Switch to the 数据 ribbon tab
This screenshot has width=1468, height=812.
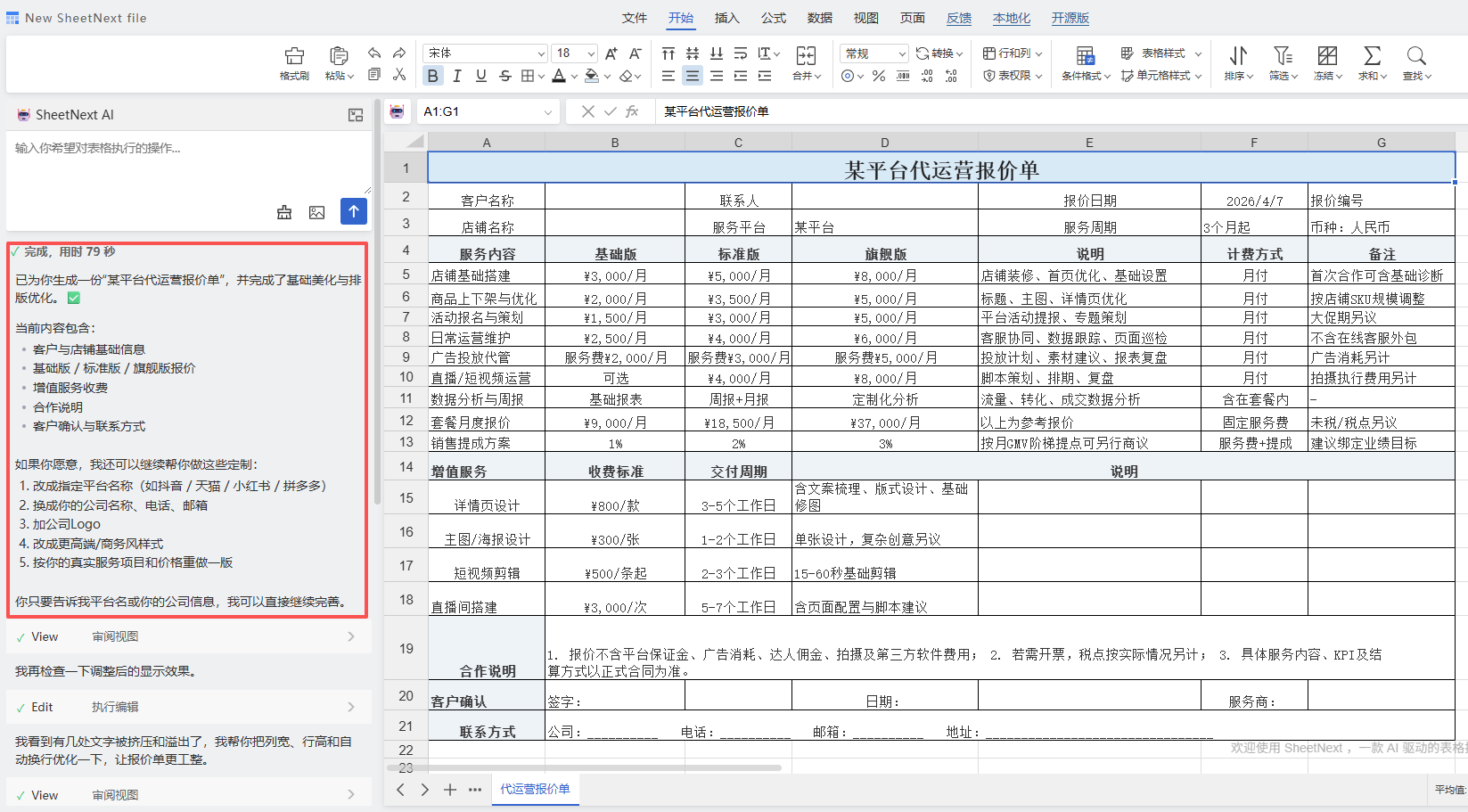[818, 18]
